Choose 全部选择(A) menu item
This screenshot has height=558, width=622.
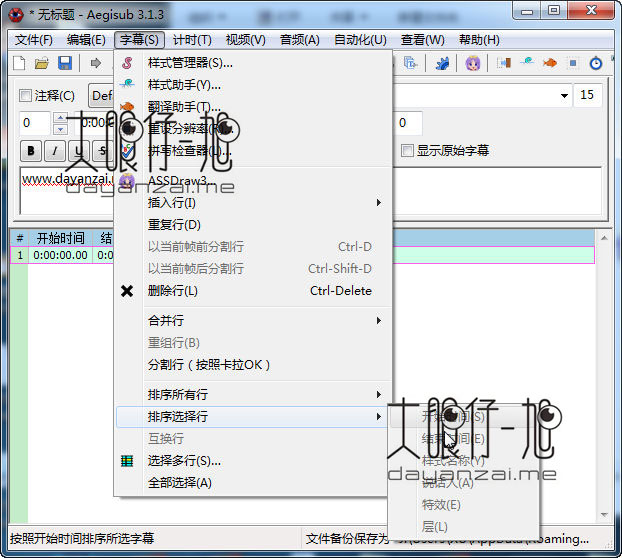[x=254, y=483]
